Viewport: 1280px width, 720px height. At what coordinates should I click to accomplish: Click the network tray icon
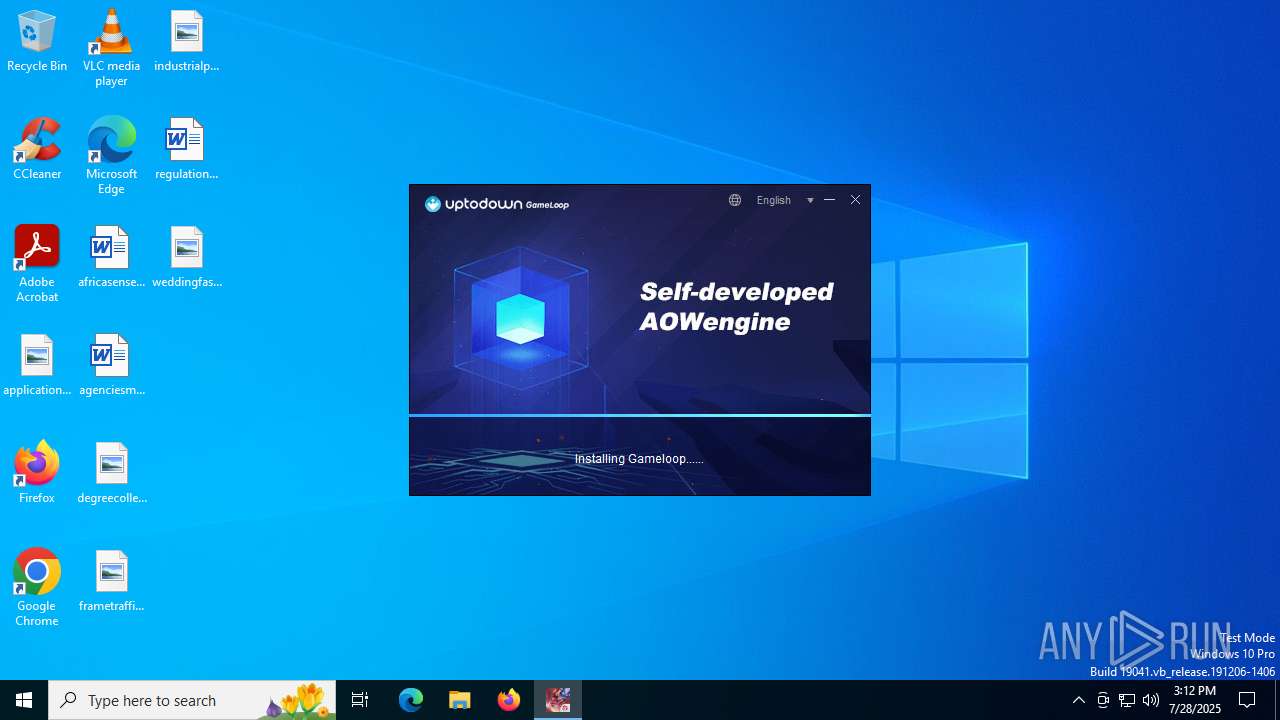pos(1127,700)
